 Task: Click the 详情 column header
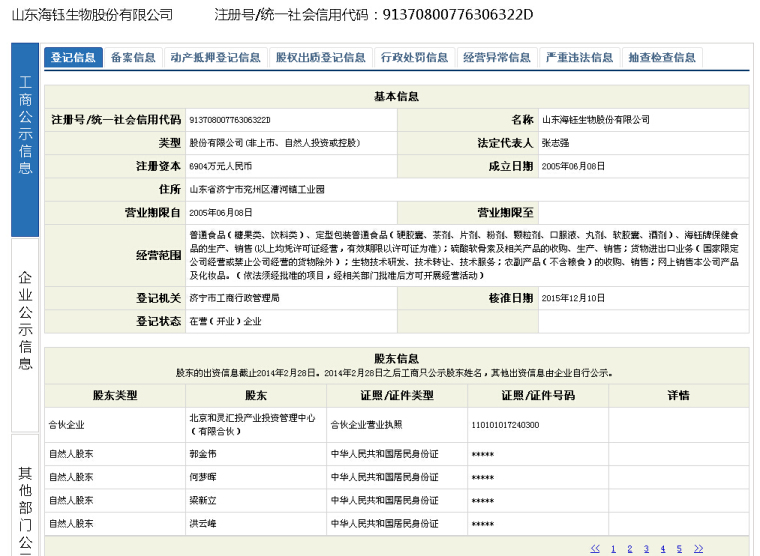(x=679, y=396)
